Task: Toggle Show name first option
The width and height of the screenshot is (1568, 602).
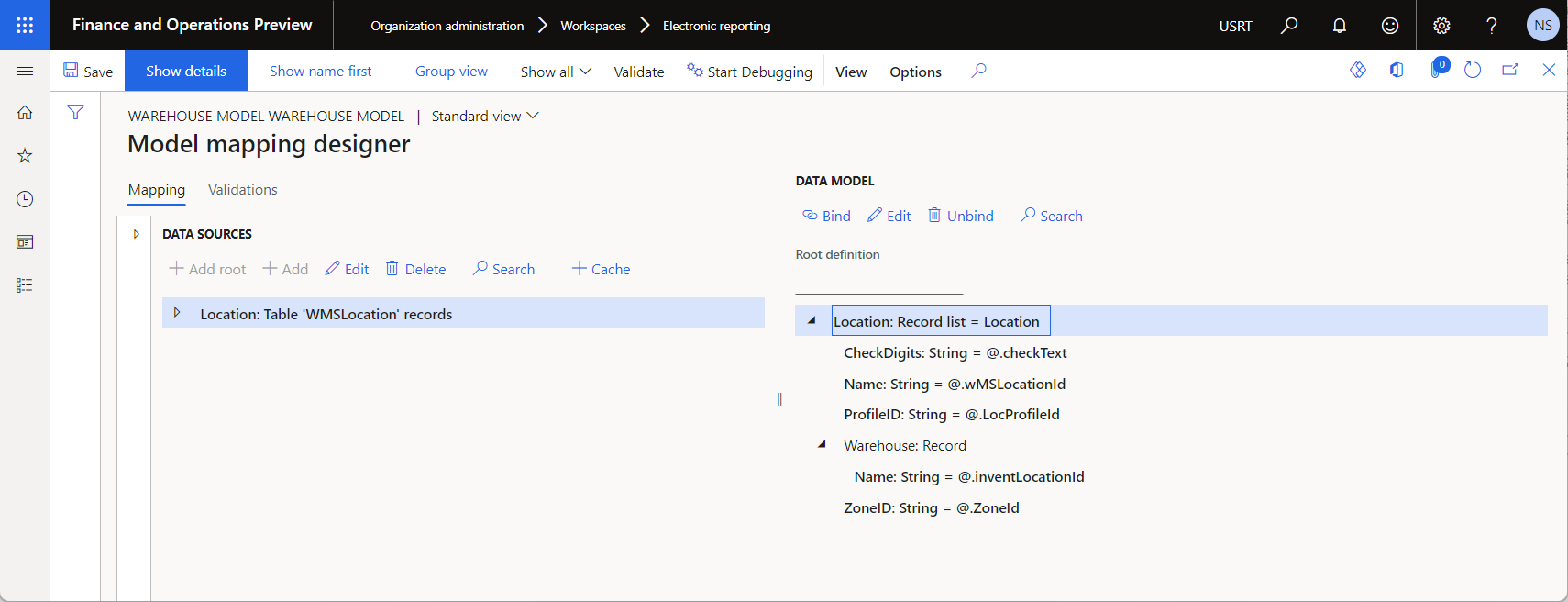Action: click(x=321, y=71)
